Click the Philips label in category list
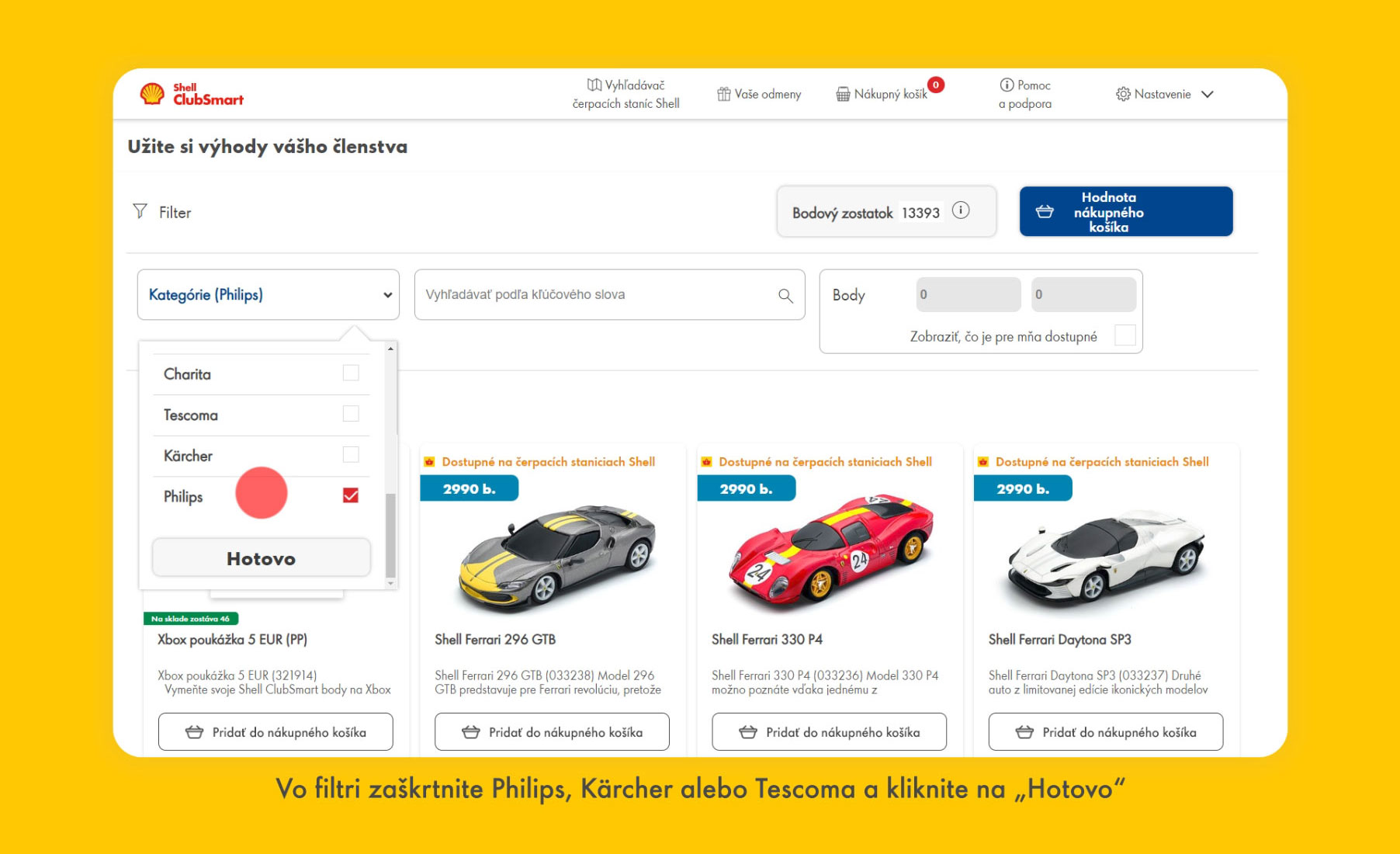The image size is (1400, 854). coord(183,496)
